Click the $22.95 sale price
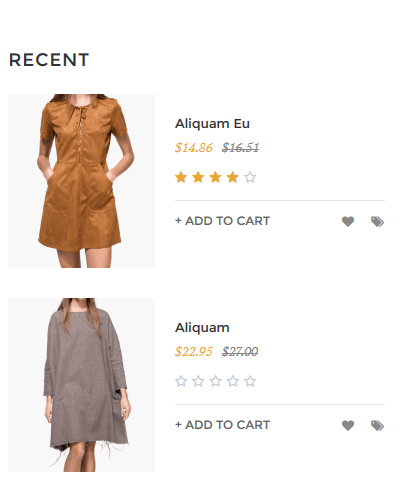Image resolution: width=407 pixels, height=493 pixels. tap(194, 351)
